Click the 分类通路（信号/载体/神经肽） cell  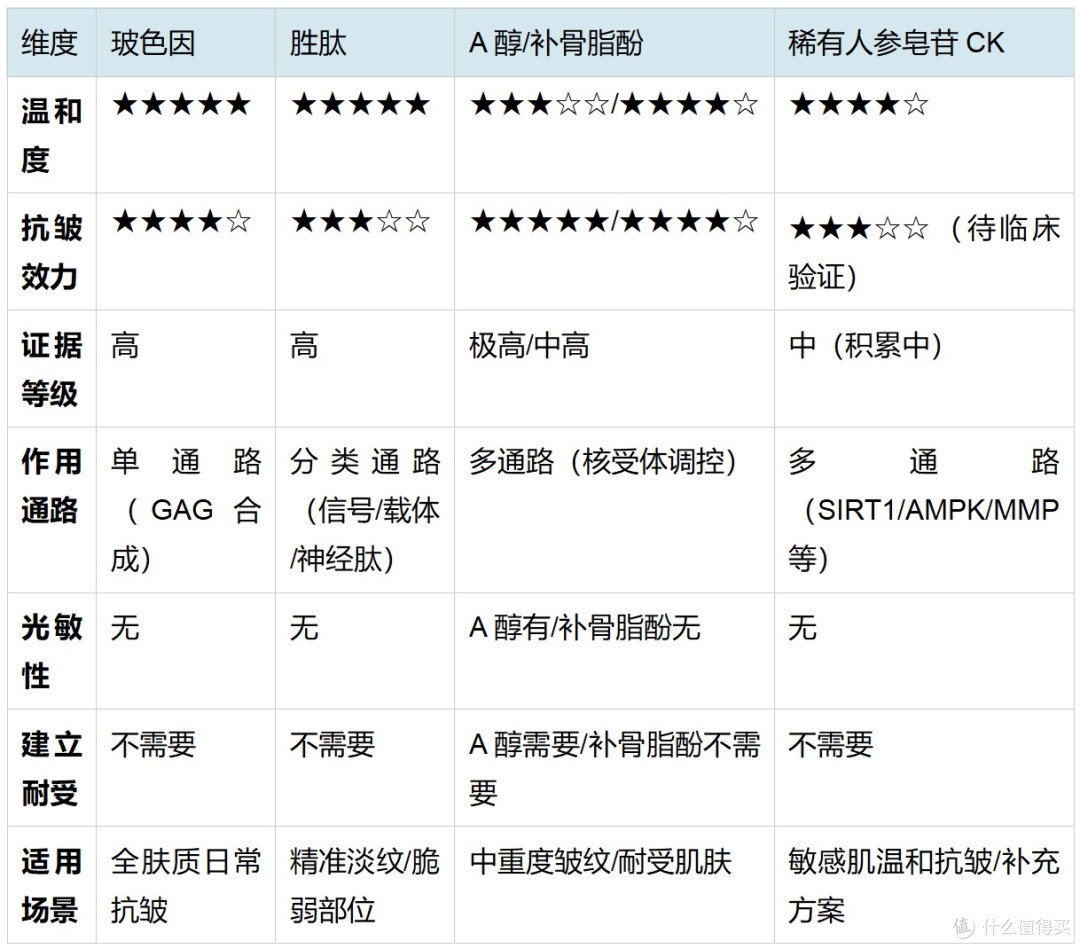click(365, 510)
